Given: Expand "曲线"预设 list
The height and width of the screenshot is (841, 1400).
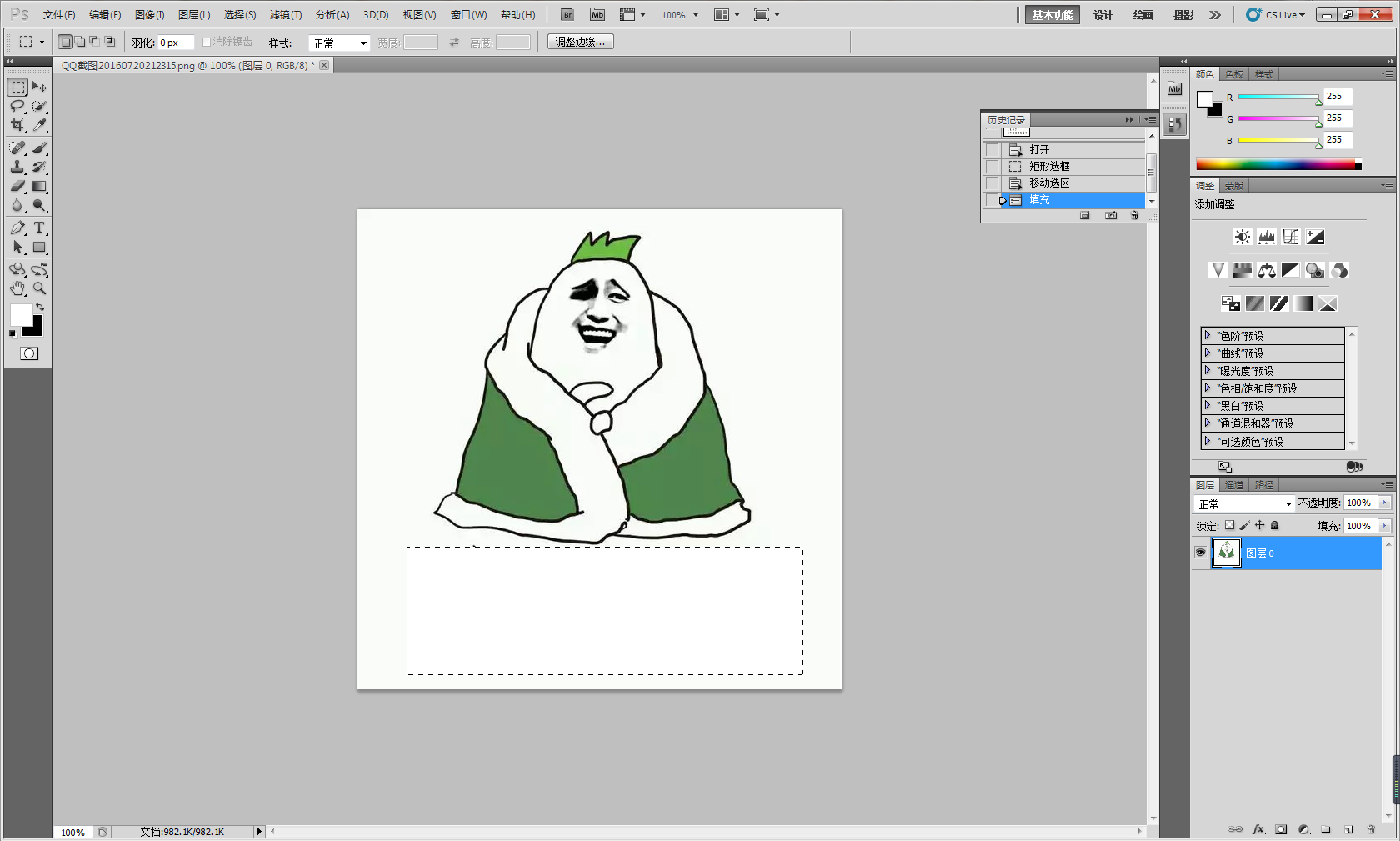Looking at the screenshot, I should (1207, 353).
